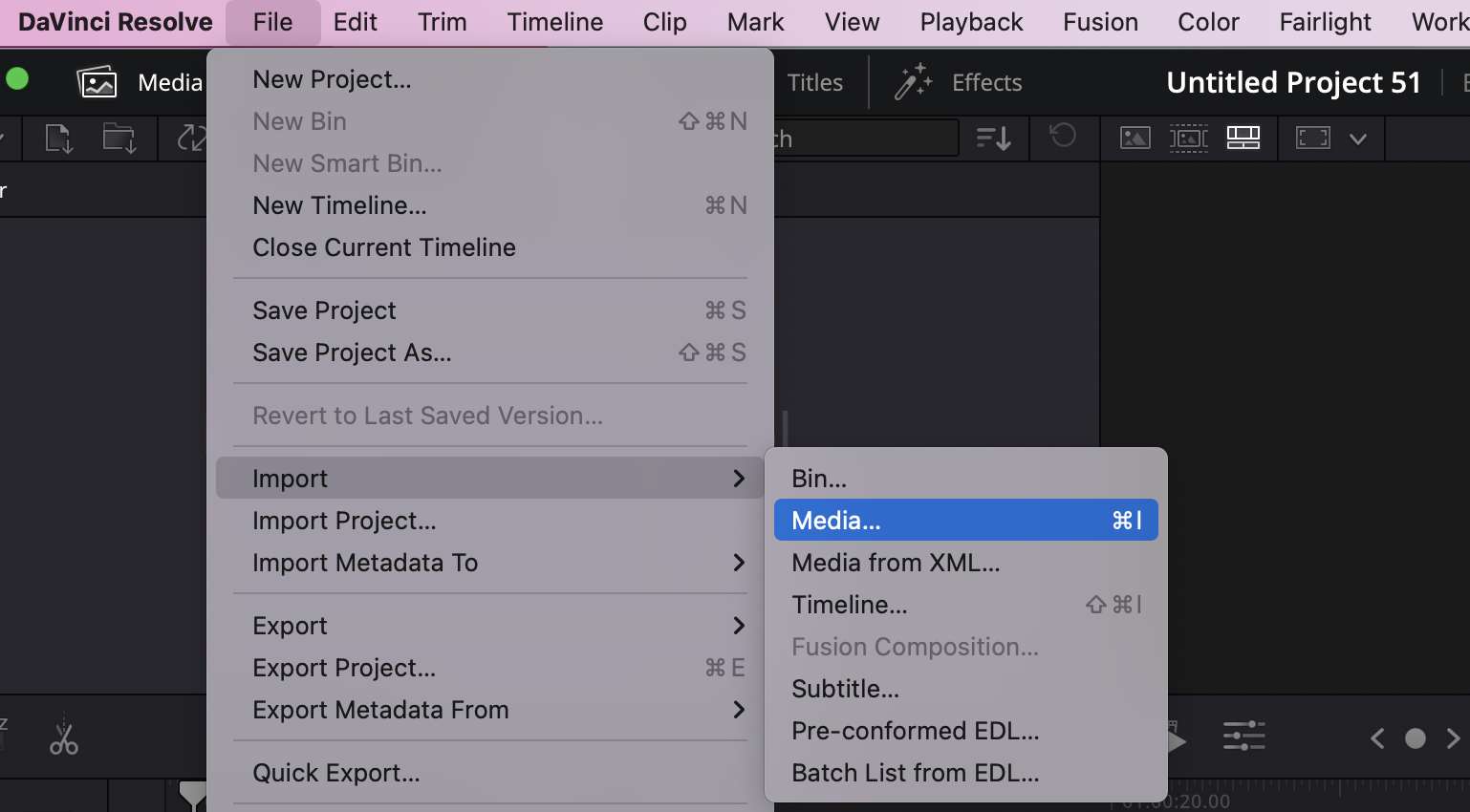Click the Import Media Folder icon
The height and width of the screenshot is (812, 1470).
coord(119,139)
